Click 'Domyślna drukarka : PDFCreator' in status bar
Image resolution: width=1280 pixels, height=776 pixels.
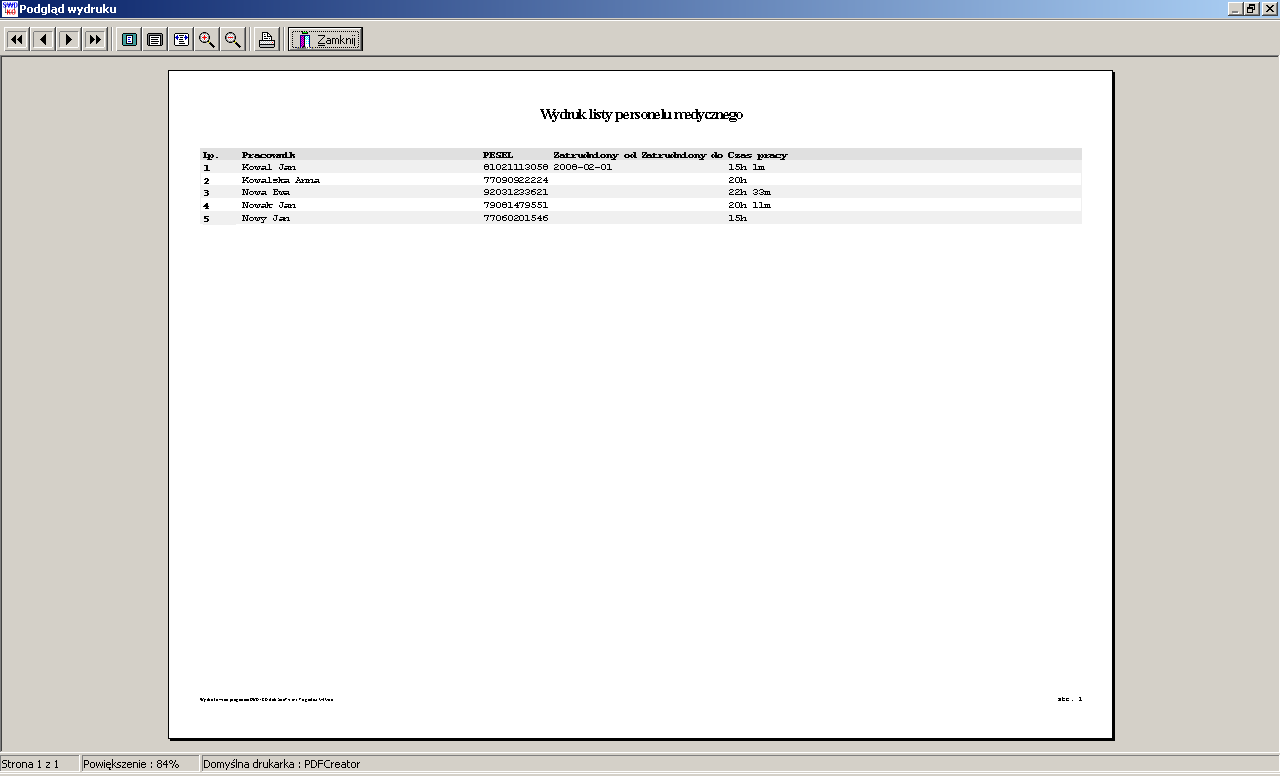(281, 764)
